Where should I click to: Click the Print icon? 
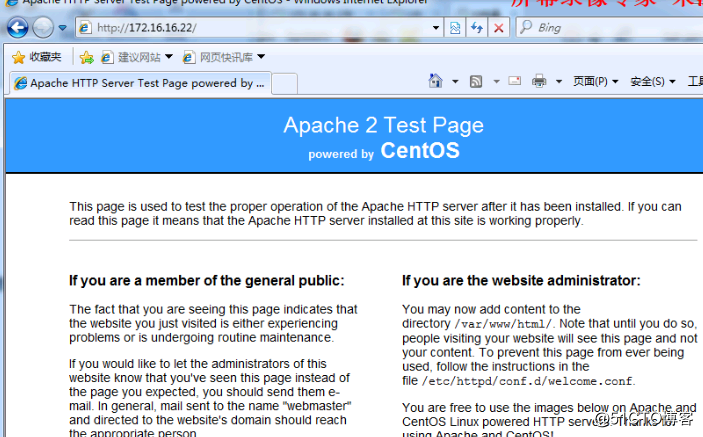tap(539, 81)
